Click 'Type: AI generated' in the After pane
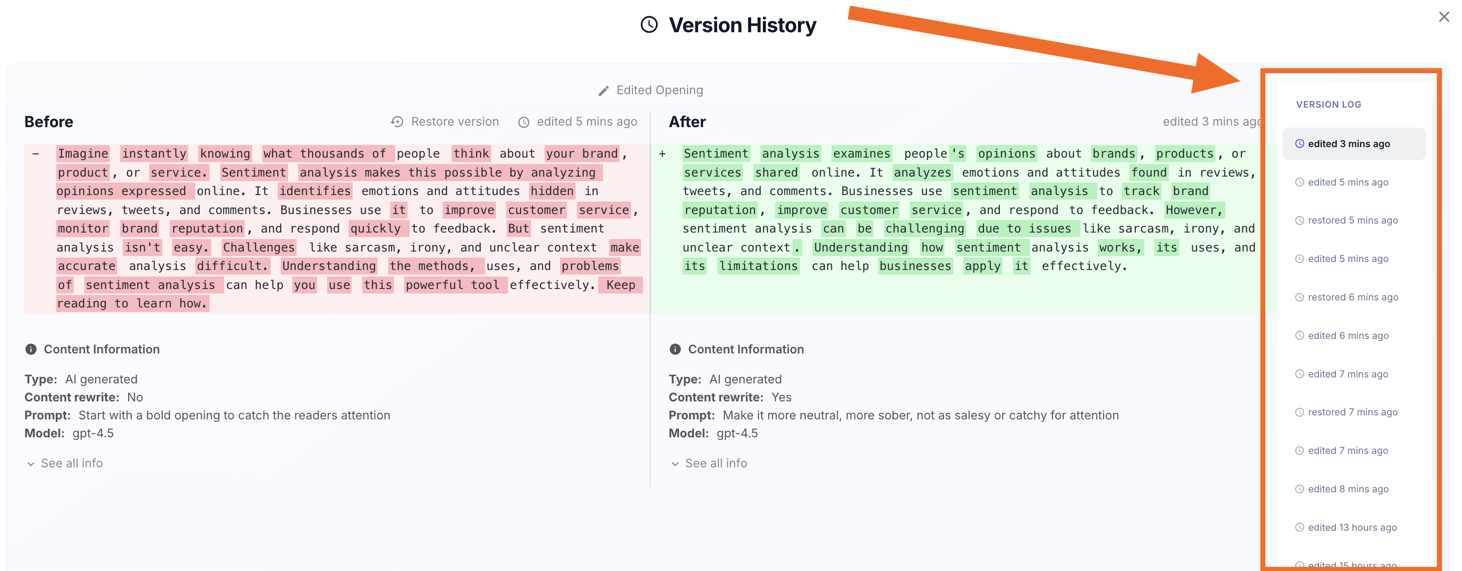1462x571 pixels. [725, 379]
